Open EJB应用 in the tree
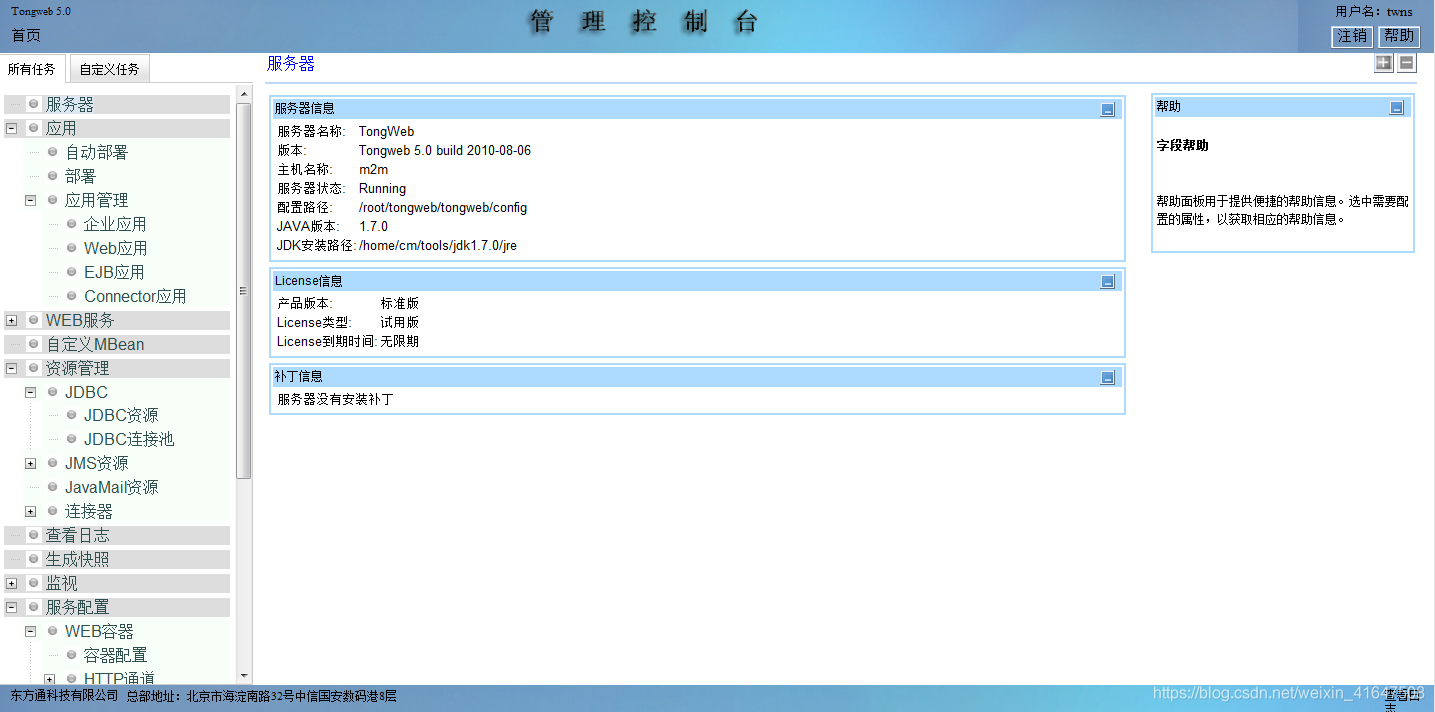1435x712 pixels. coord(114,272)
